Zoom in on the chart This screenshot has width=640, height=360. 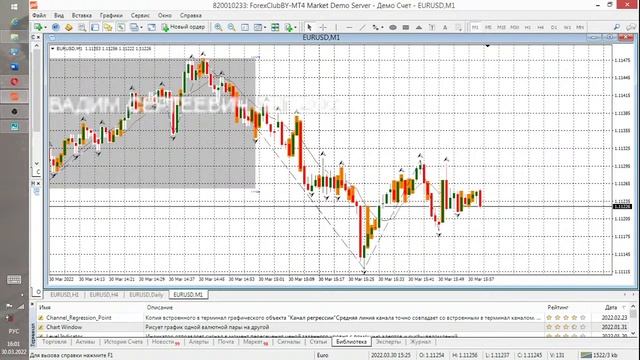click(x=218, y=27)
